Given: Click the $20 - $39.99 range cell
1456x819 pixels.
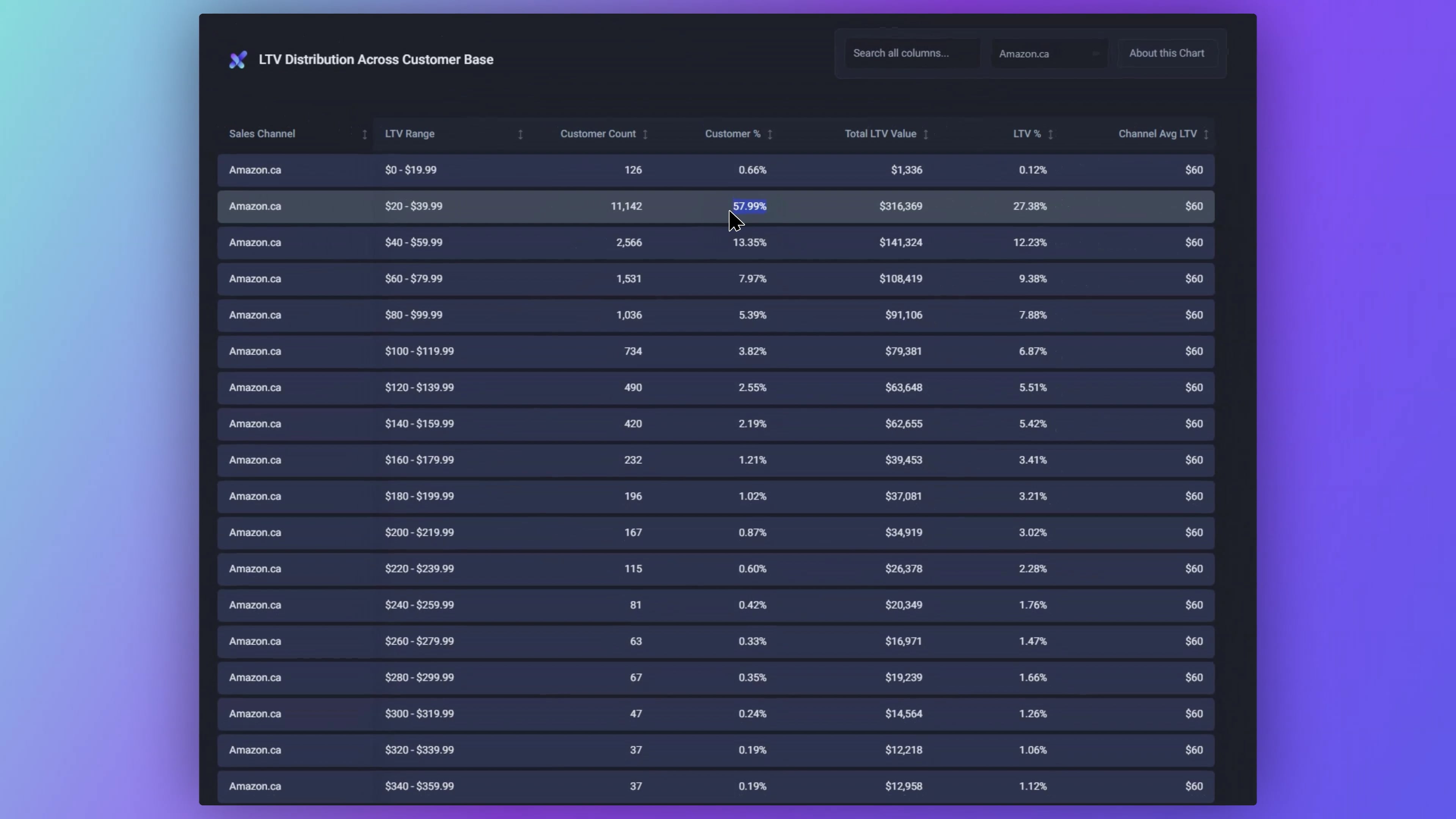Looking at the screenshot, I should pyautogui.click(x=414, y=206).
